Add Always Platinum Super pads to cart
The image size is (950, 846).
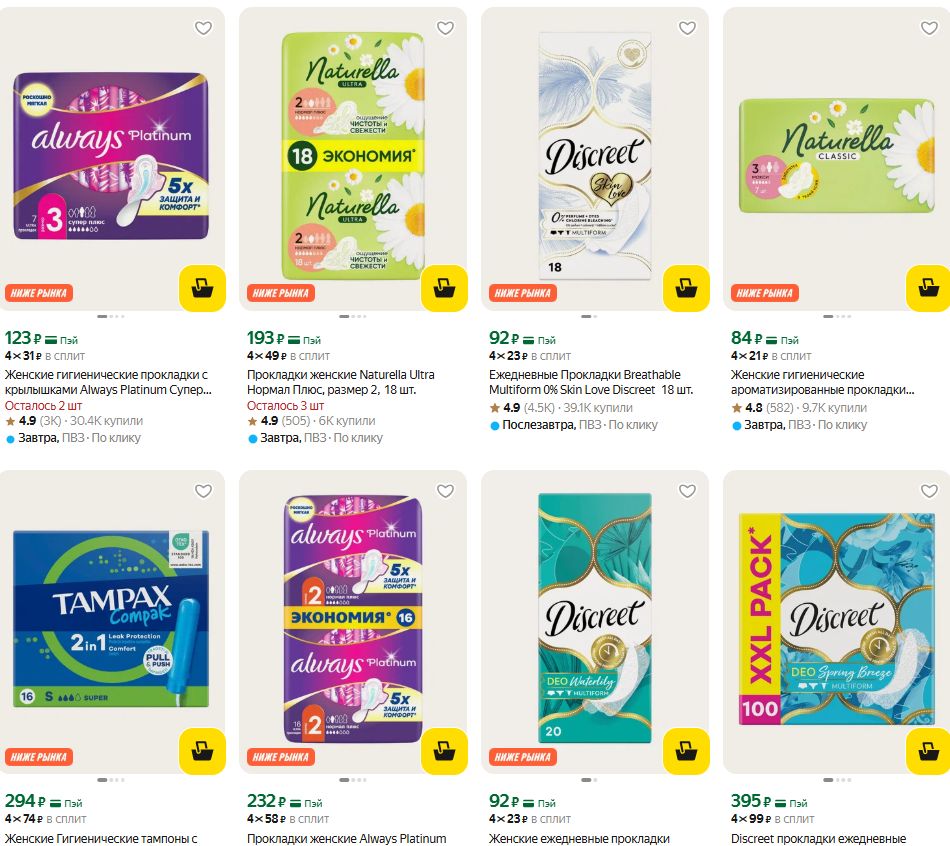tap(202, 288)
